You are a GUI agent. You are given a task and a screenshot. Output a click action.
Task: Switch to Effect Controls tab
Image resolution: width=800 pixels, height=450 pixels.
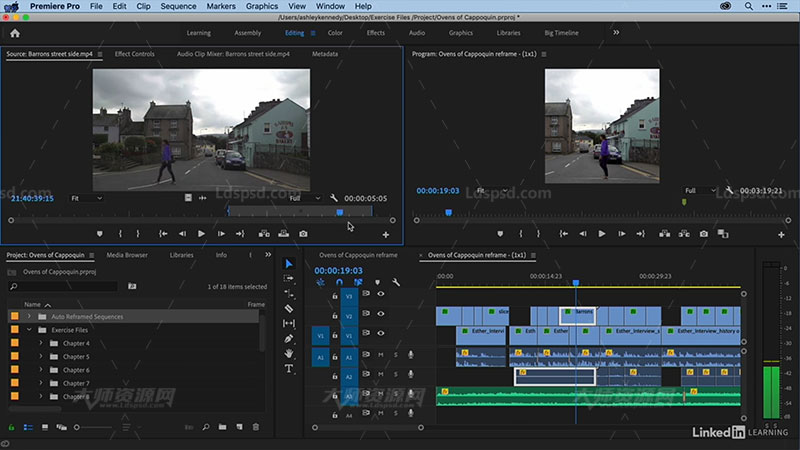pyautogui.click(x=134, y=54)
